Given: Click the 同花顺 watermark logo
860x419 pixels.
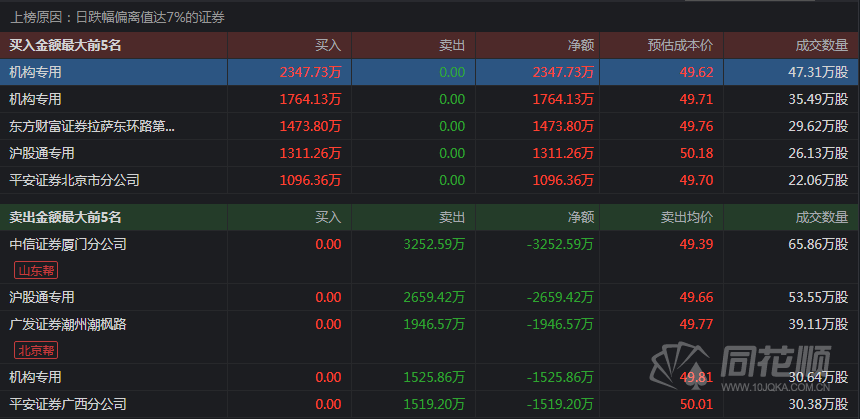Looking at the screenshot, I should [741, 365].
